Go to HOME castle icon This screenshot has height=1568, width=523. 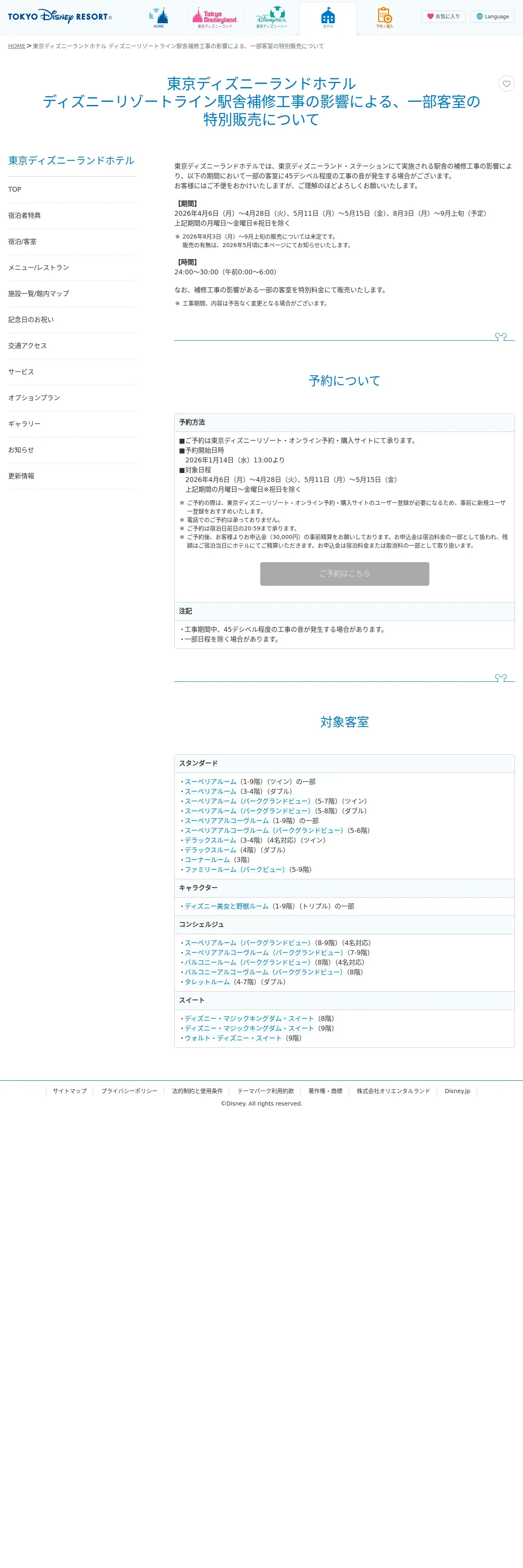[158, 18]
